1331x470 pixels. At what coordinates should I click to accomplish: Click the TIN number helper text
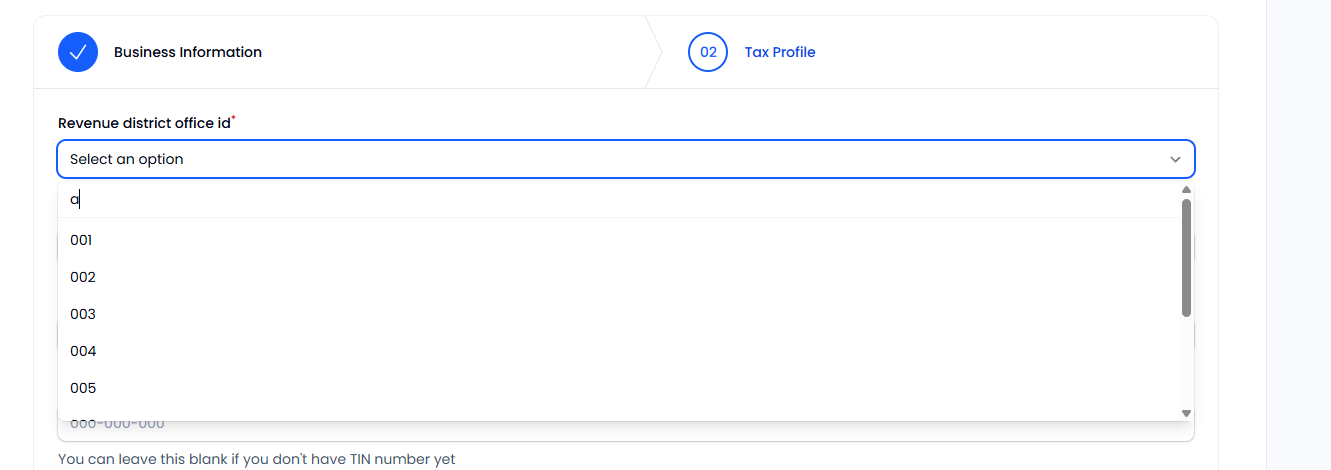point(256,459)
